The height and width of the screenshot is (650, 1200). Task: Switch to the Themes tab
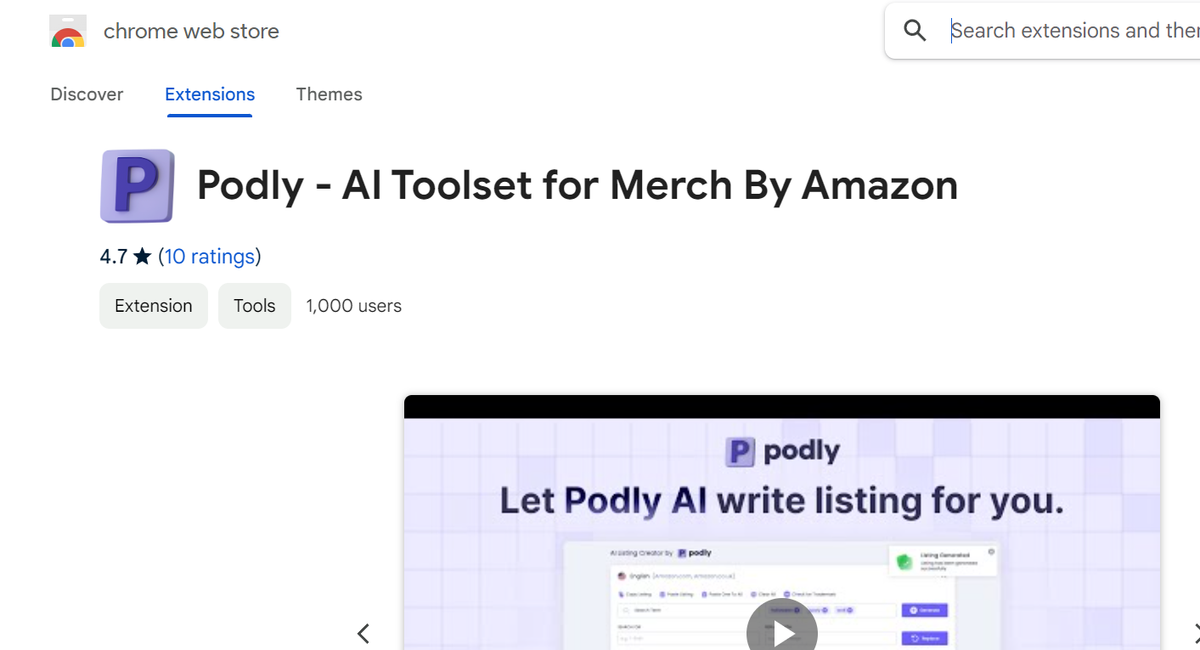329,94
